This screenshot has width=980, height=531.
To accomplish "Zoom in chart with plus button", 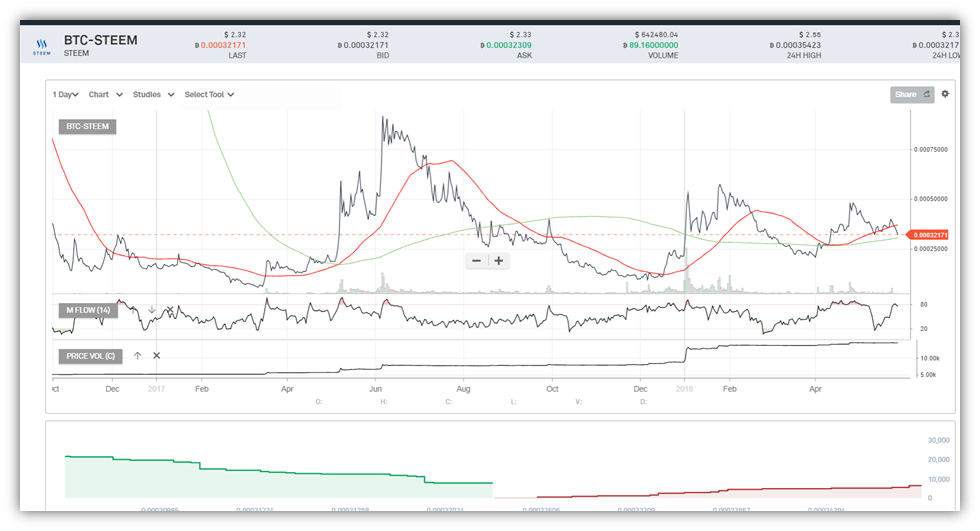I will pyautogui.click(x=499, y=261).
